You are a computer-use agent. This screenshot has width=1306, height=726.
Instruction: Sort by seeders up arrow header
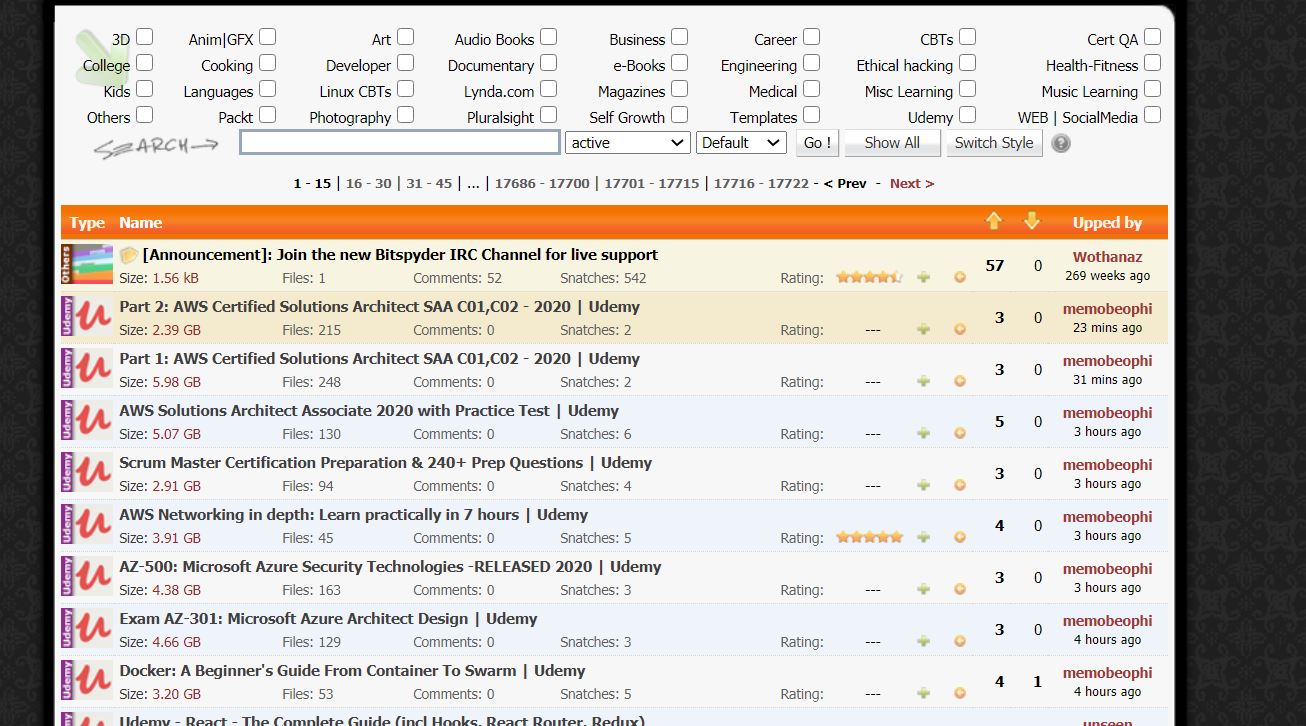click(993, 221)
